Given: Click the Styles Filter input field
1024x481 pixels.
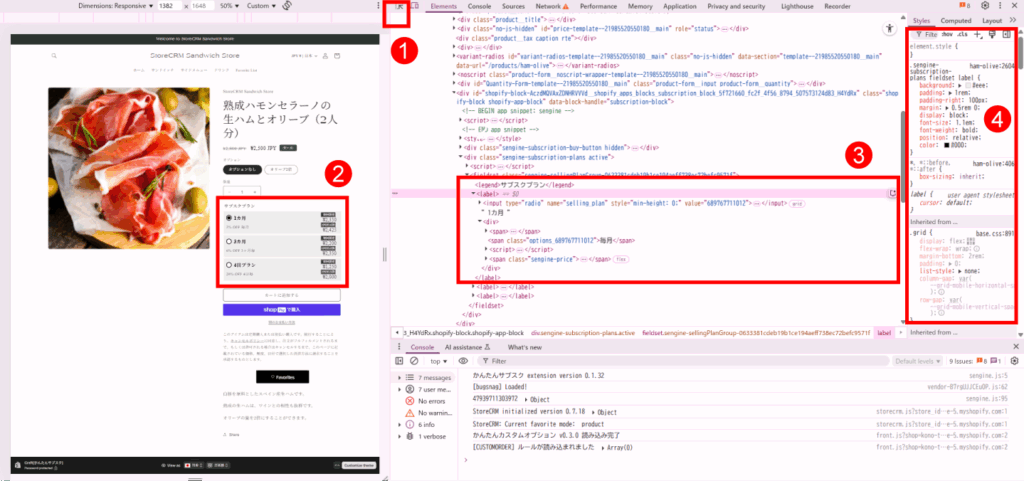Looking at the screenshot, I should point(925,34).
